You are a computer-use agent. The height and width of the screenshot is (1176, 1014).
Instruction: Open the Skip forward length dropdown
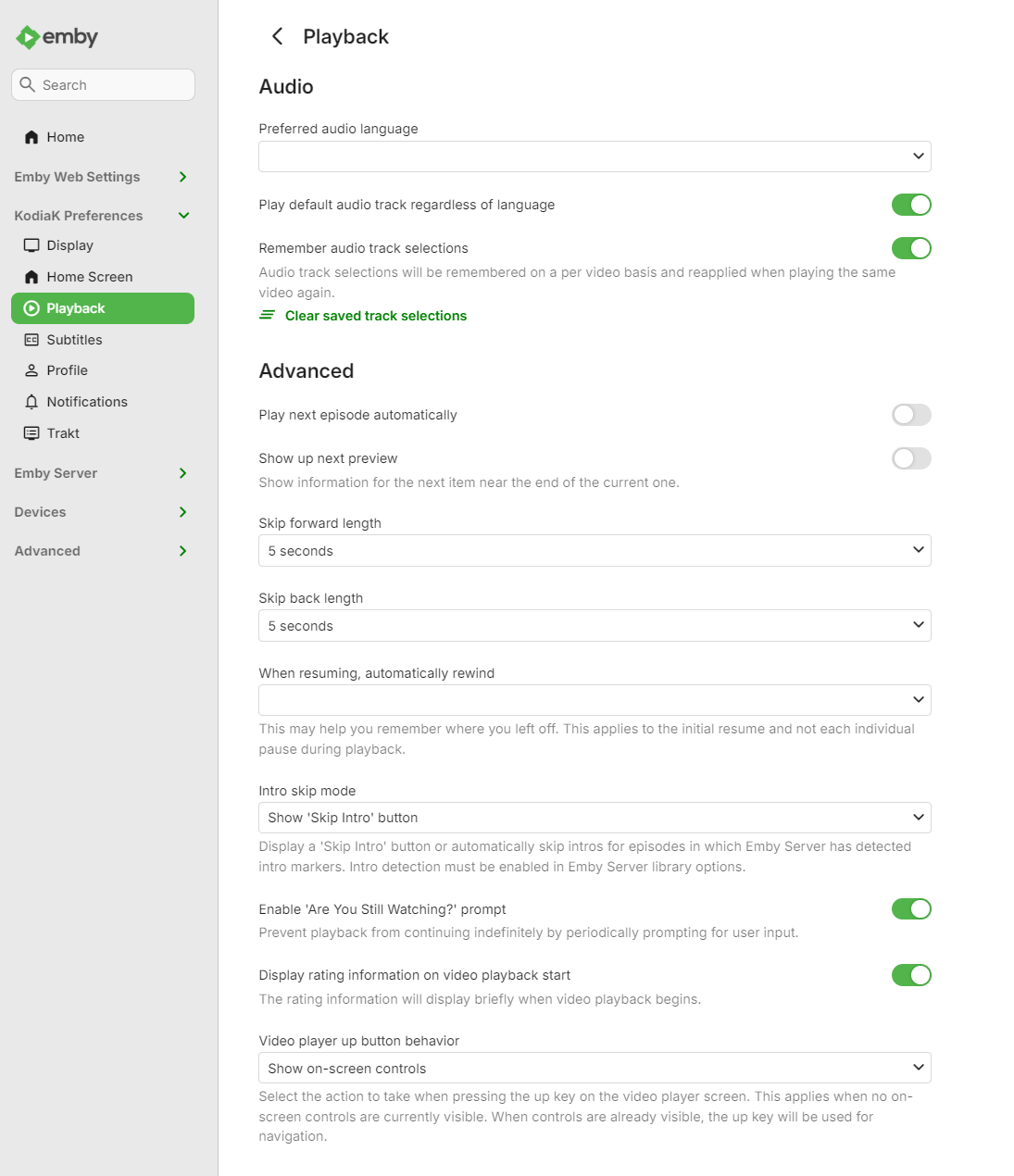[594, 551]
